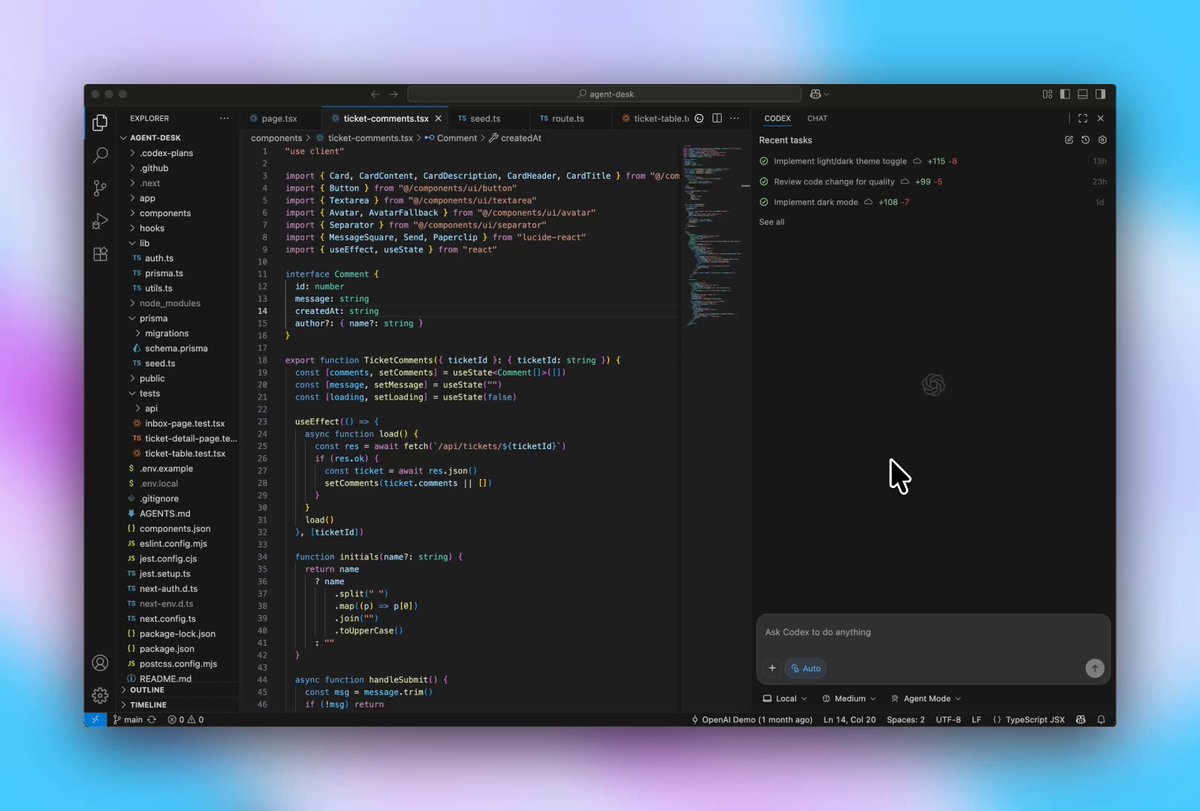This screenshot has height=811, width=1200.
Task: Open the Run and Debug view icon
Action: coord(100,221)
